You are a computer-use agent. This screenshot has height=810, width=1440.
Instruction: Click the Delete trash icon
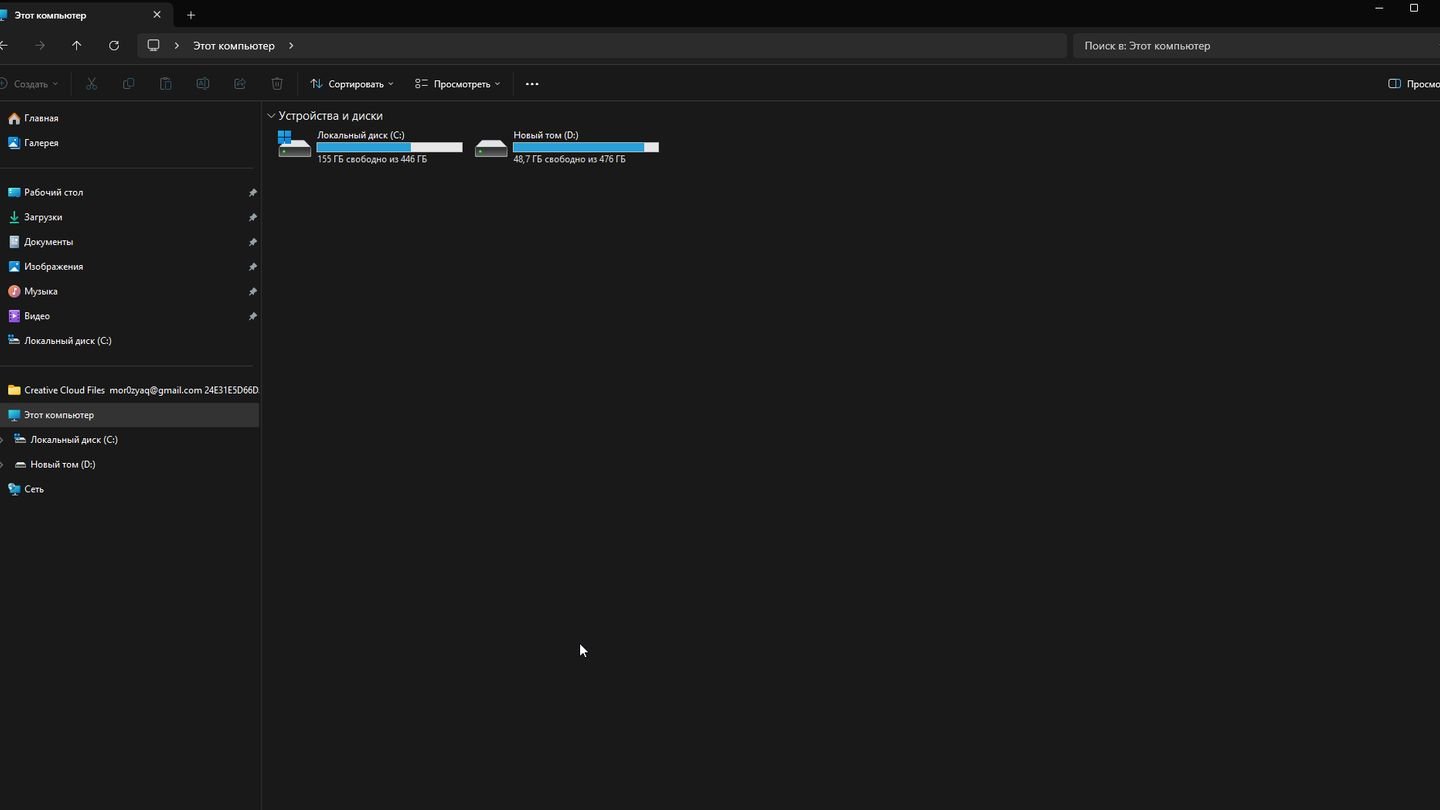click(x=277, y=84)
